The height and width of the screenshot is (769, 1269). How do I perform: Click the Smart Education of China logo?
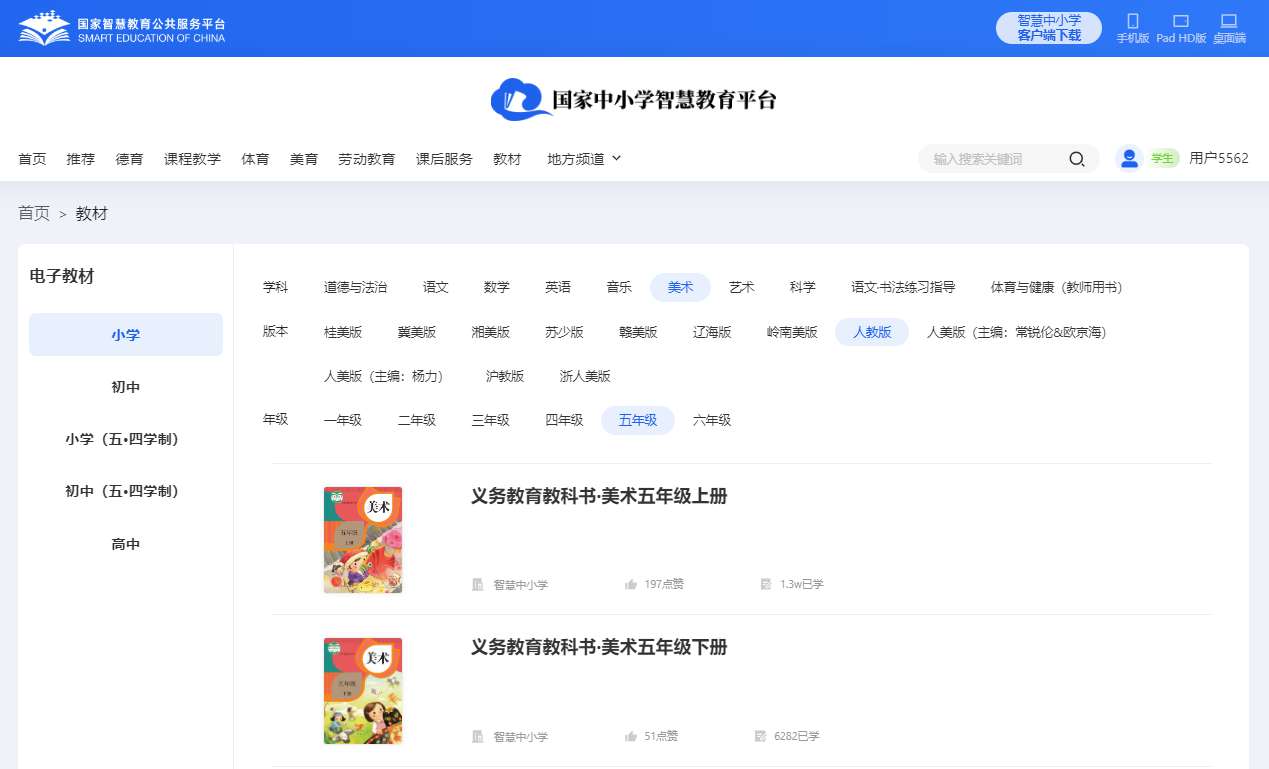[x=122, y=29]
